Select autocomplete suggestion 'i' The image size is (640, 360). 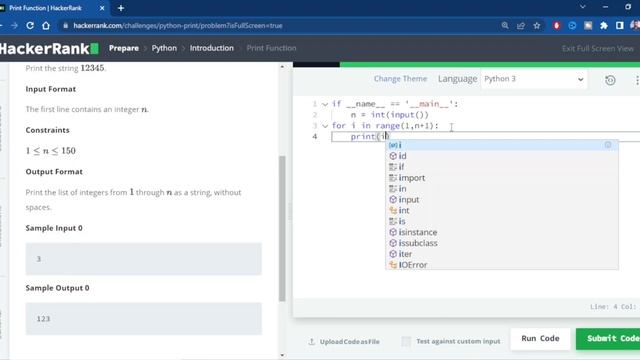(502, 145)
